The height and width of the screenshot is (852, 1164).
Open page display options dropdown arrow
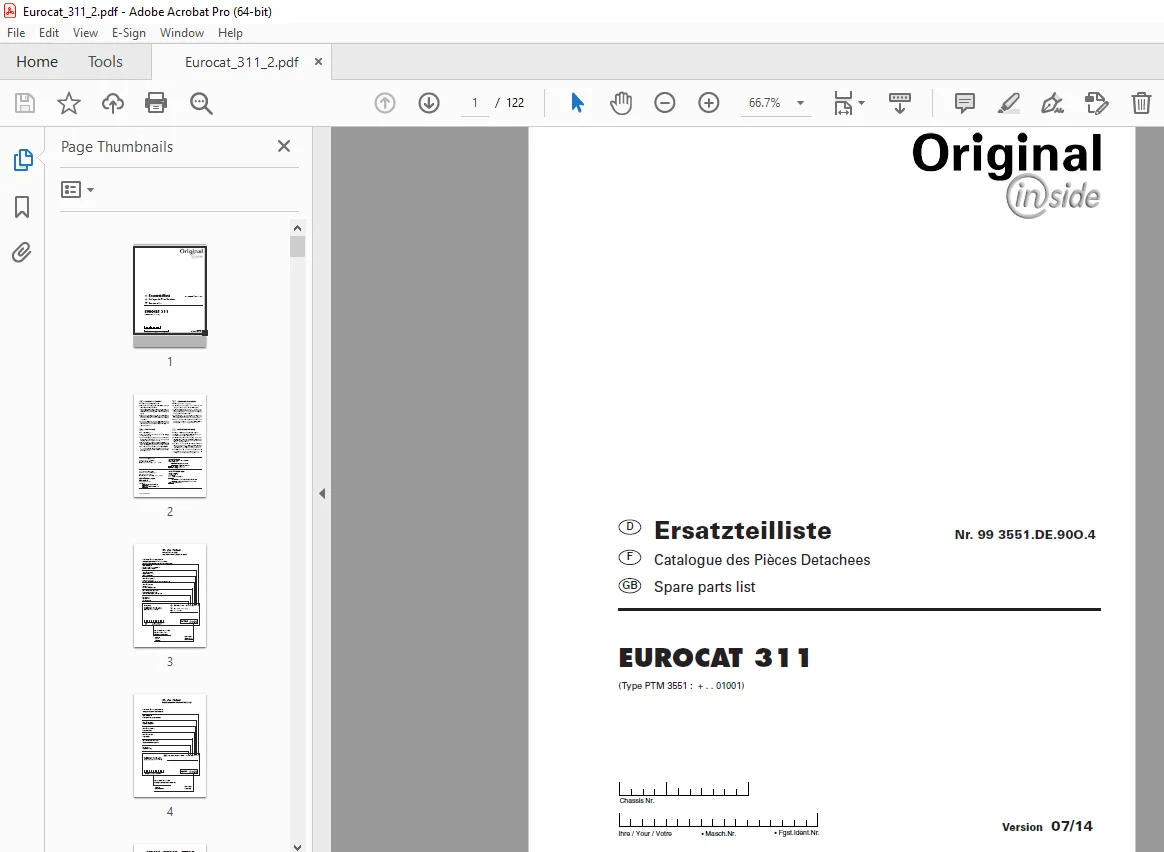(861, 103)
